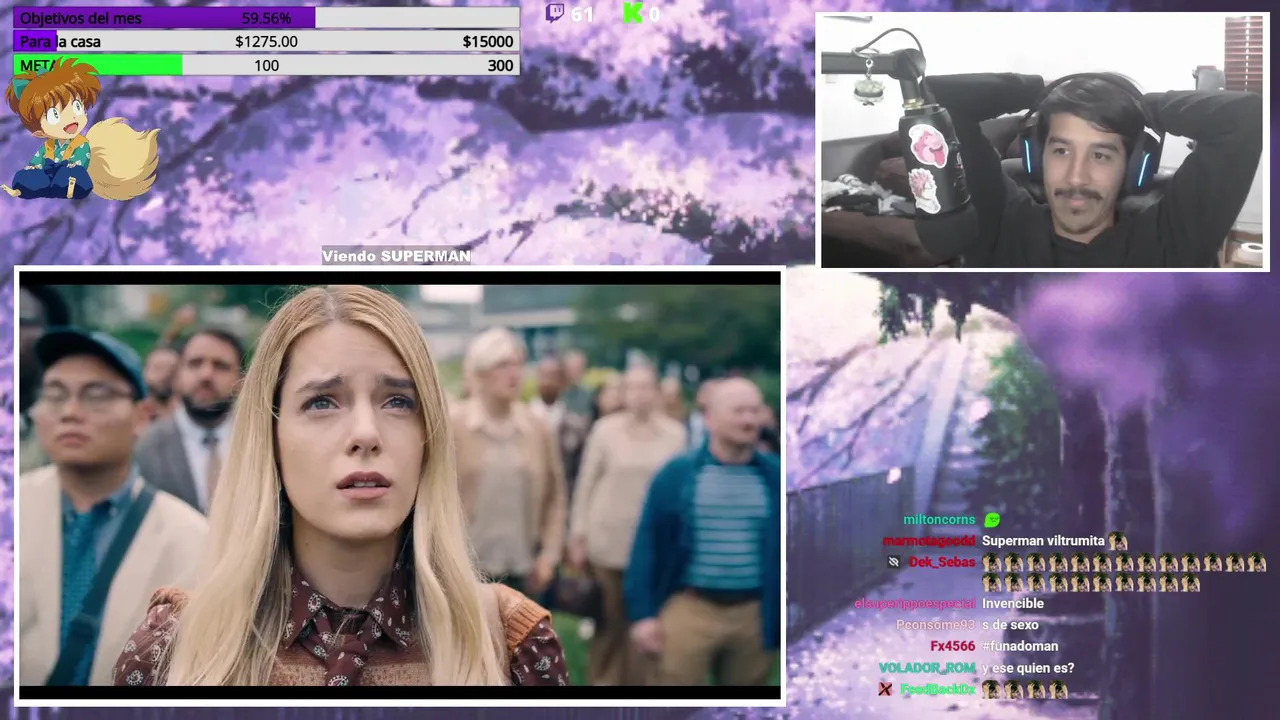Click chat username VOLADOR_ROM

(927, 668)
